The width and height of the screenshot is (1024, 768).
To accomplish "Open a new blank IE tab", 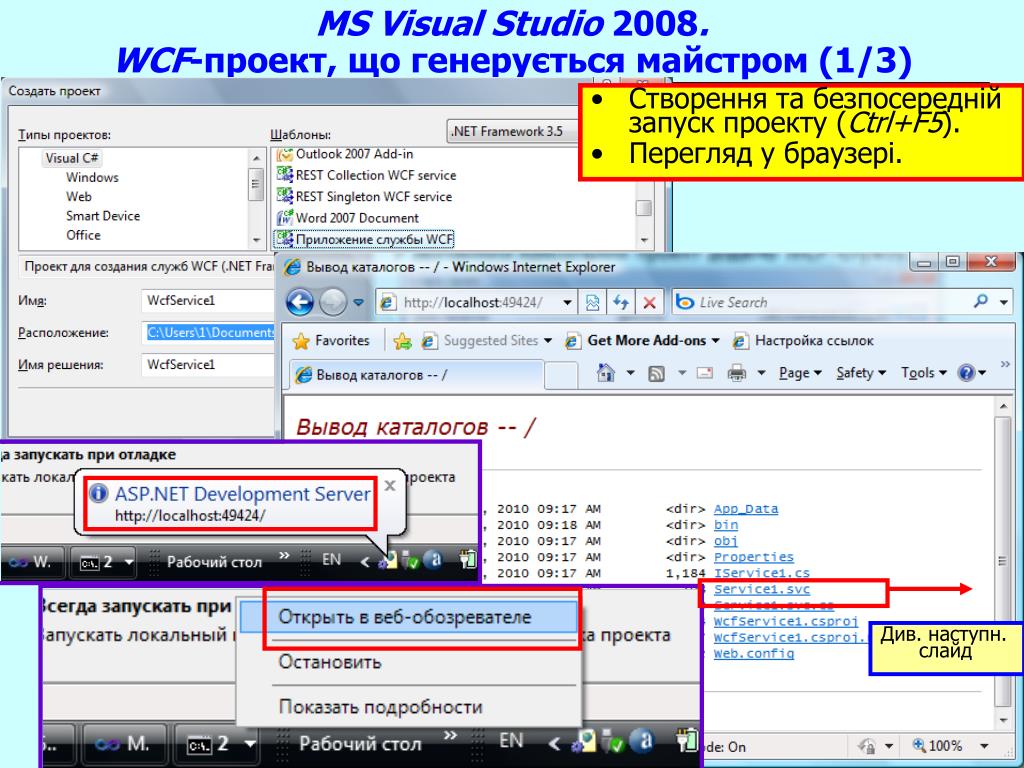I will 561,376.
